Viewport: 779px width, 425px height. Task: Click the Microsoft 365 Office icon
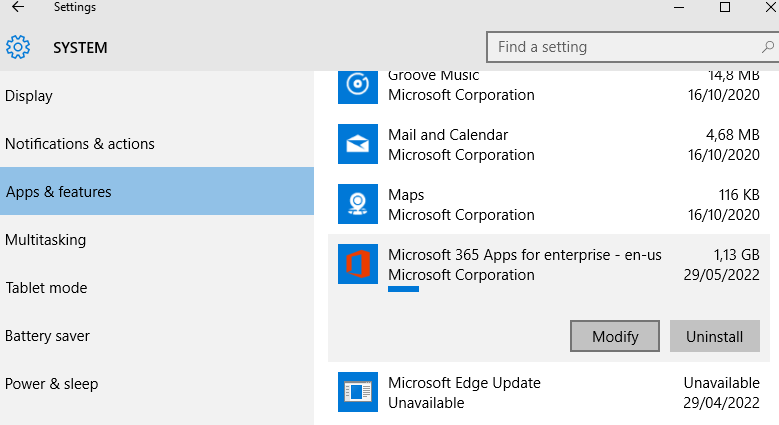pyautogui.click(x=358, y=264)
